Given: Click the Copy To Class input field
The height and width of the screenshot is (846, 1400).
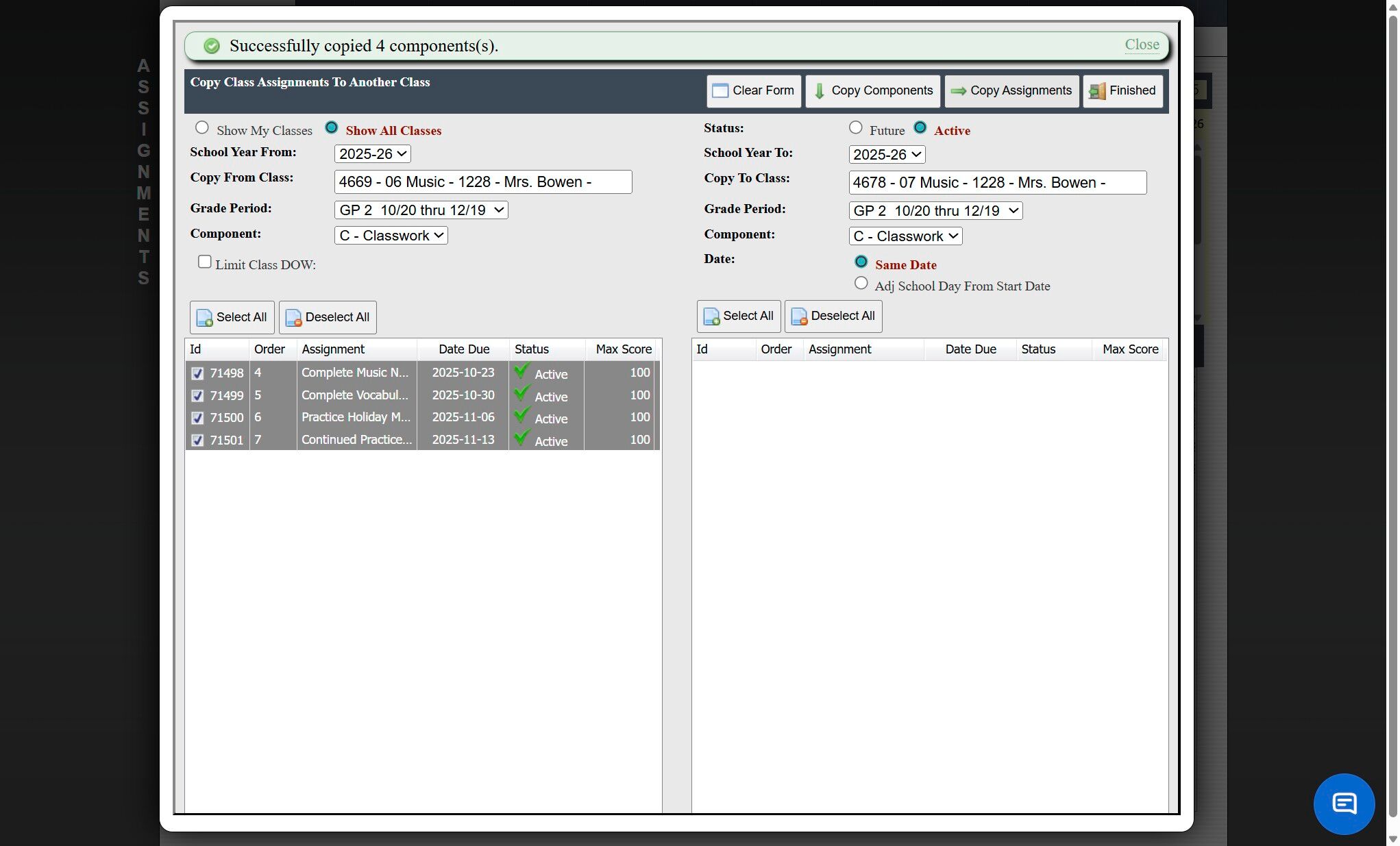Looking at the screenshot, I should pyautogui.click(x=996, y=183).
